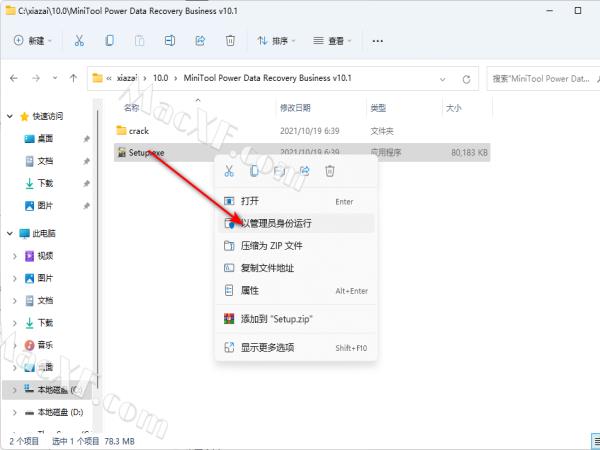600x450 pixels.
Task: Choose Run as administrator (以管理员身份运行)
Action: pos(295,223)
